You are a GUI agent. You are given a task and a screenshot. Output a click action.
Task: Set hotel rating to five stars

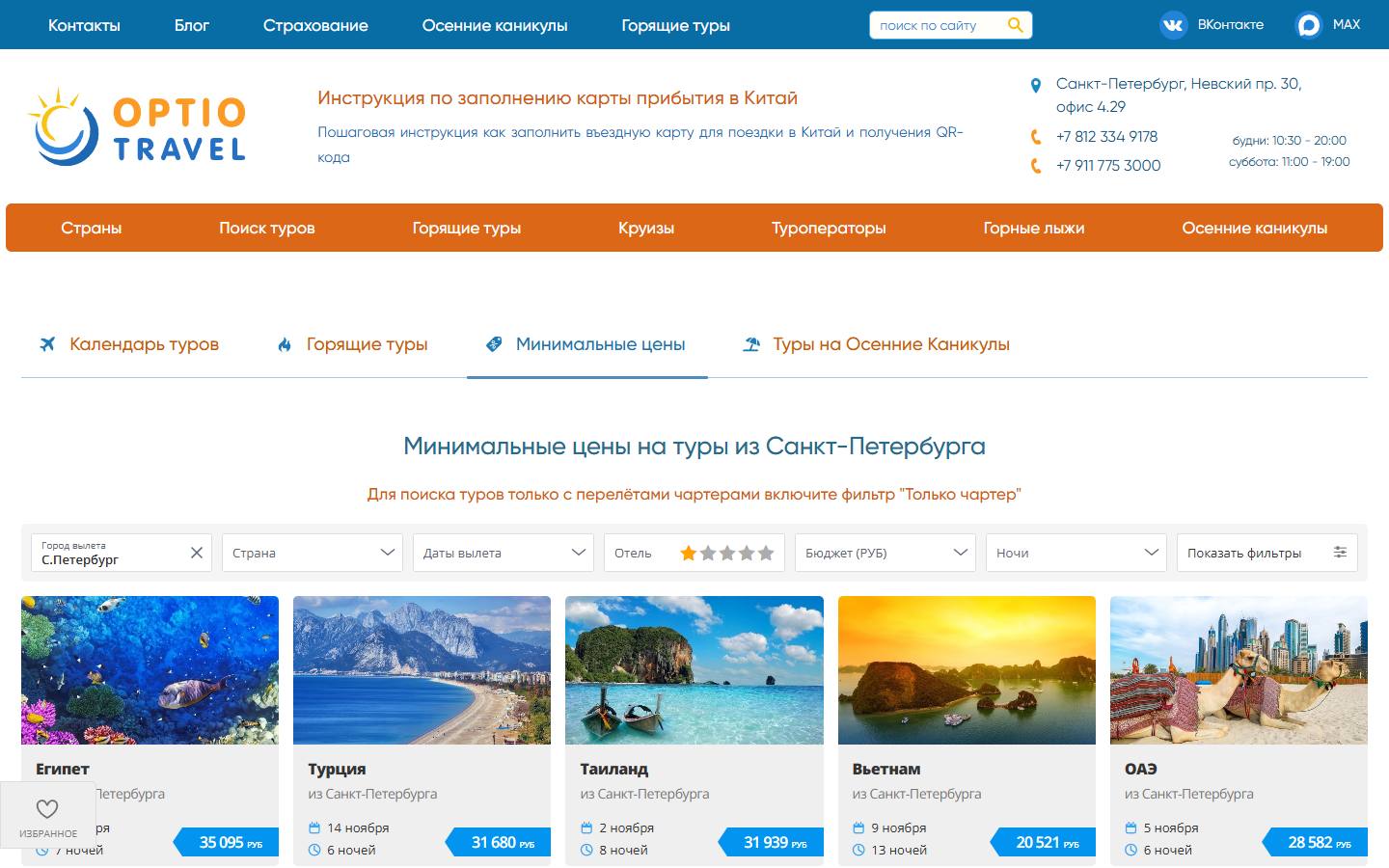click(x=766, y=553)
